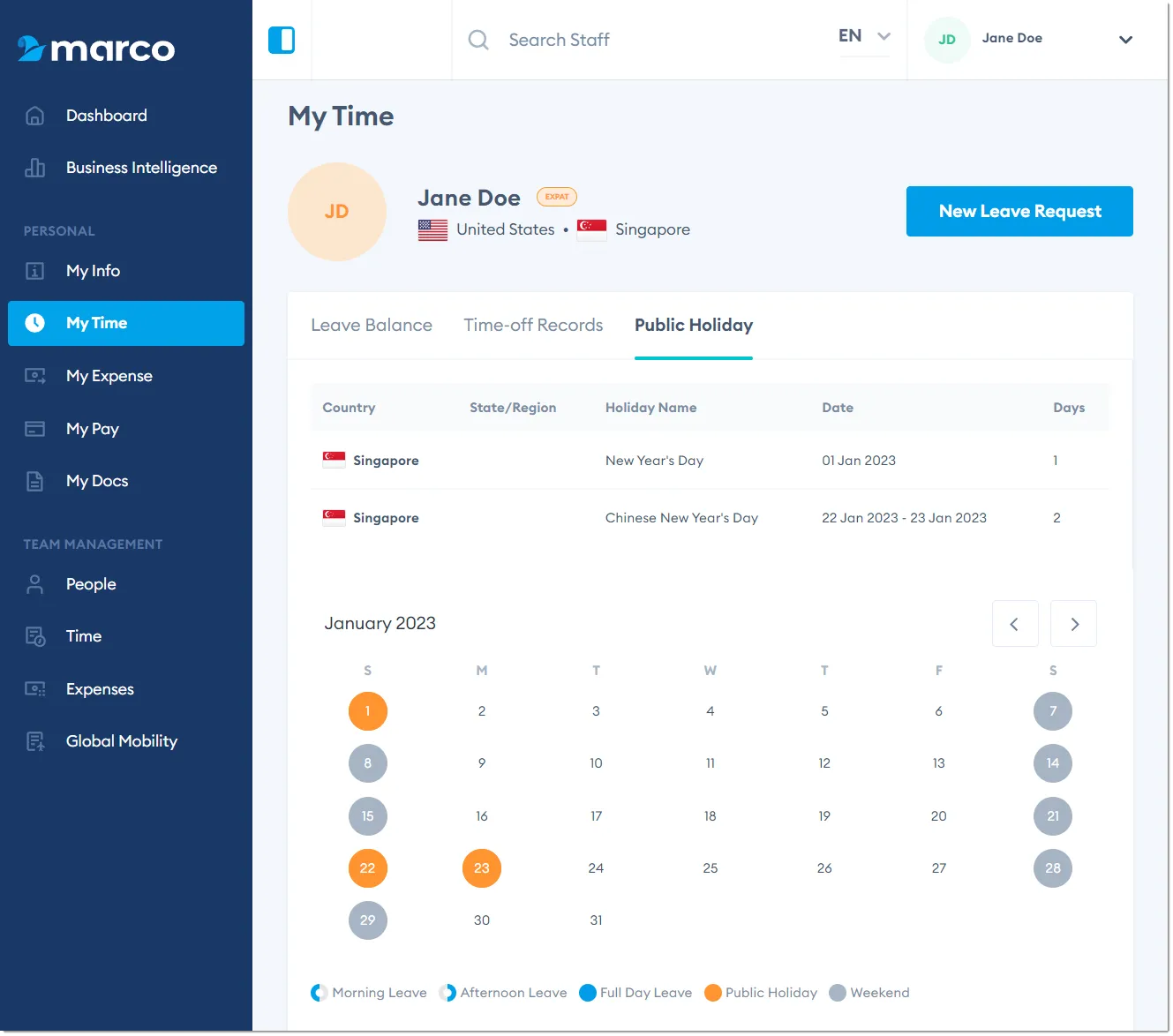Click the EXPAT badge next to Jane Doe
The height and width of the screenshot is (1036, 1173).
click(x=557, y=197)
